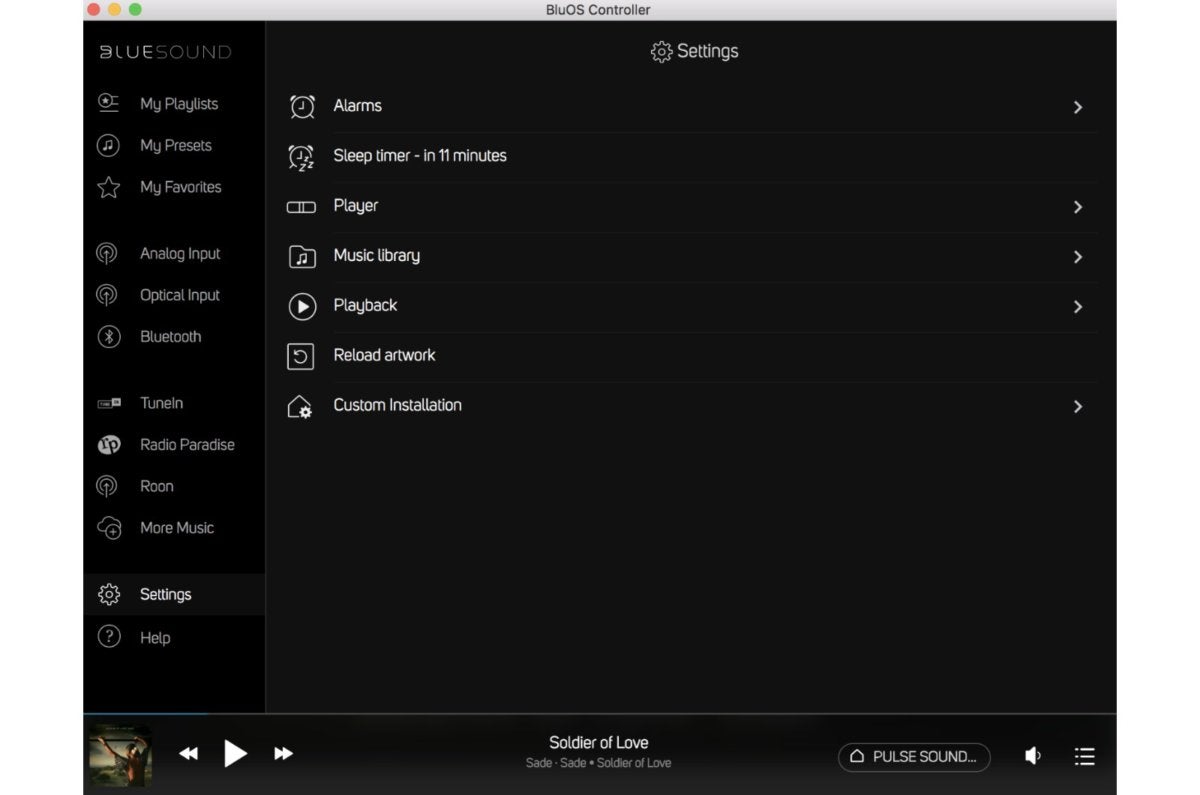Click the Settings gear icon in sidebar
Image resolution: width=1200 pixels, height=795 pixels.
[108, 594]
